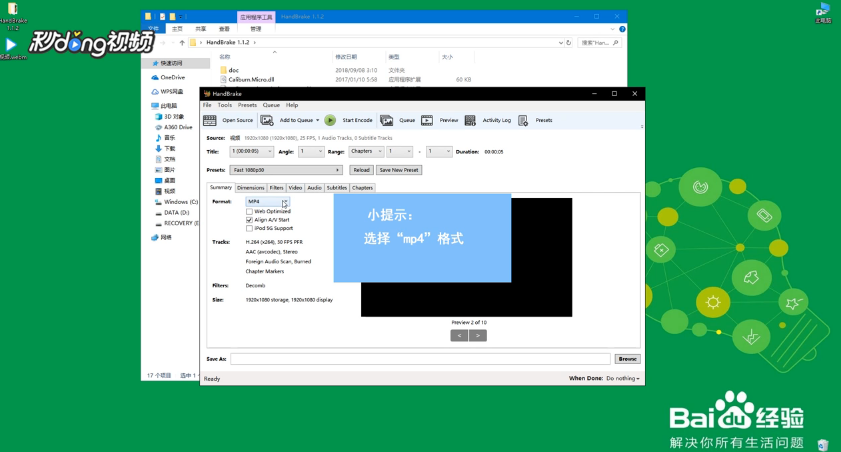Open the Help menu in HandBrake
This screenshot has height=452, width=841.
292,105
